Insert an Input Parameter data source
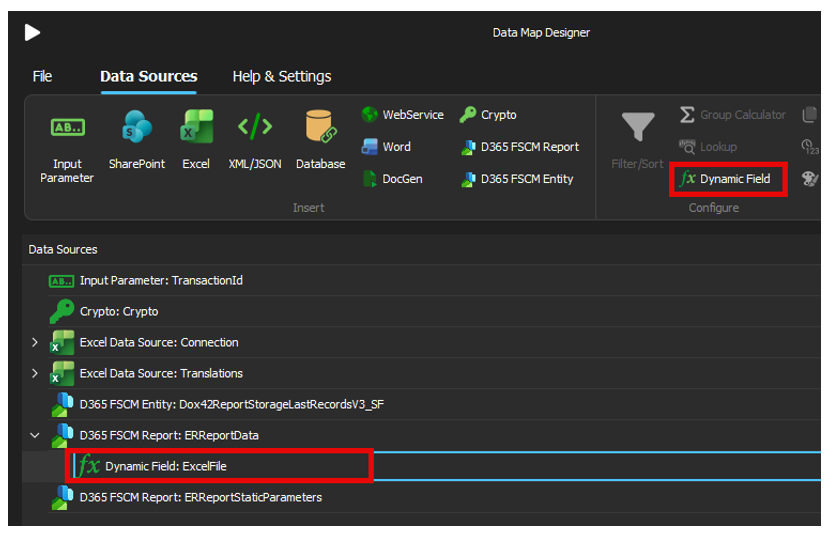 67,146
